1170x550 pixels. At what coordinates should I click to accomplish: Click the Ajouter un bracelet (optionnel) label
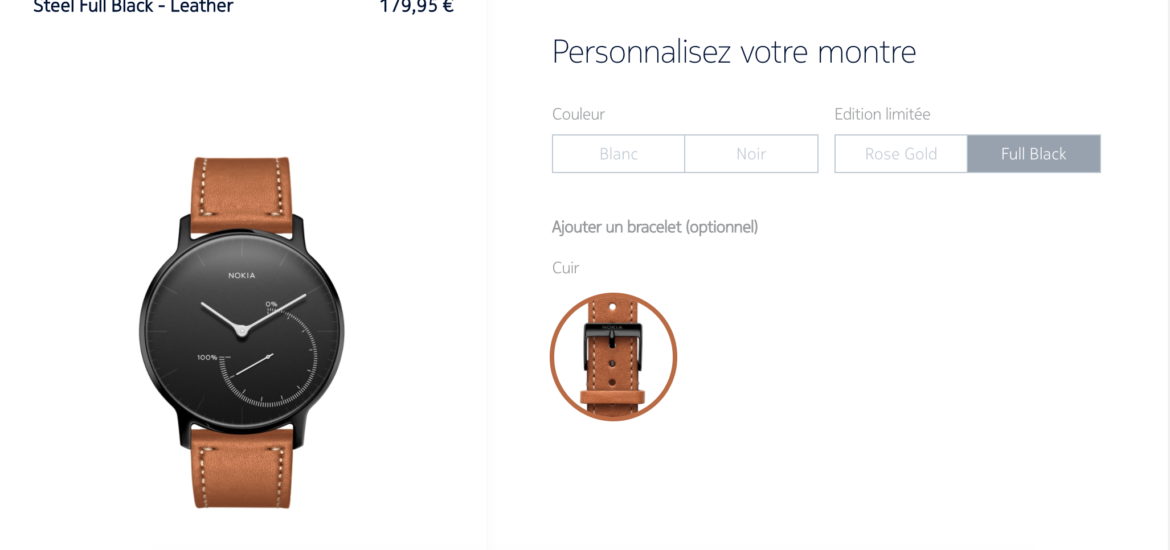pos(655,227)
